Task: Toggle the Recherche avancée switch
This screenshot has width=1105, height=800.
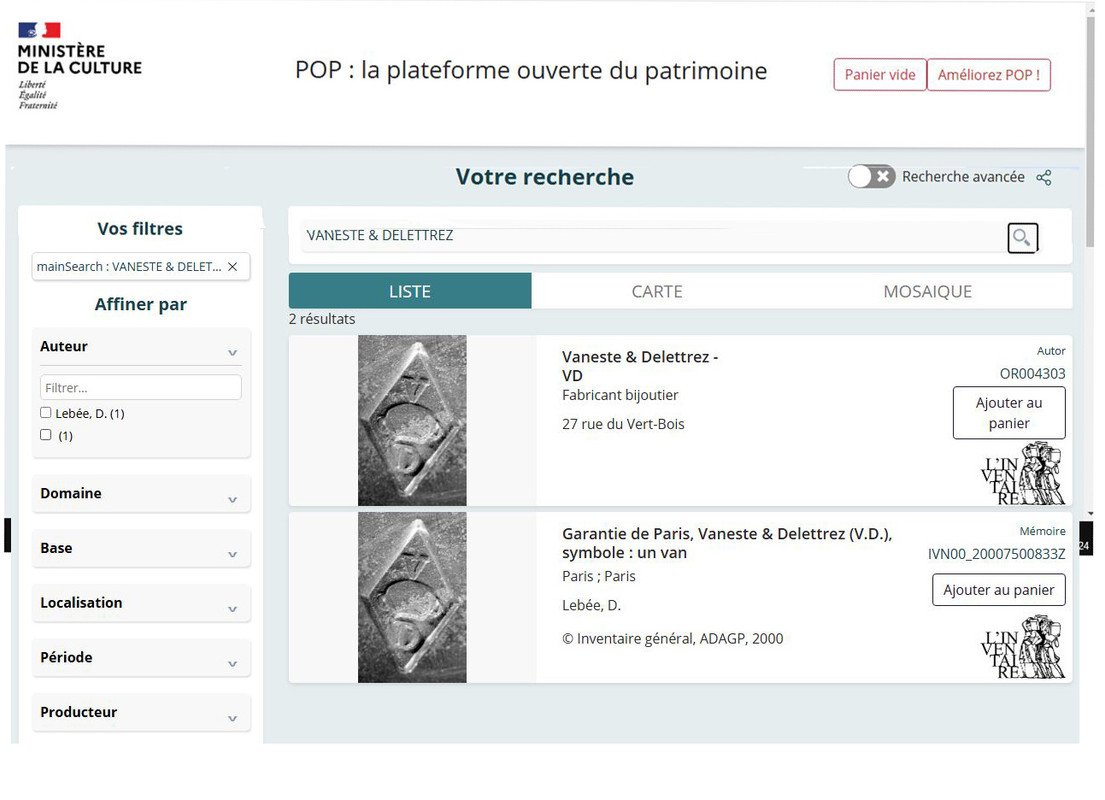Action: (x=872, y=176)
